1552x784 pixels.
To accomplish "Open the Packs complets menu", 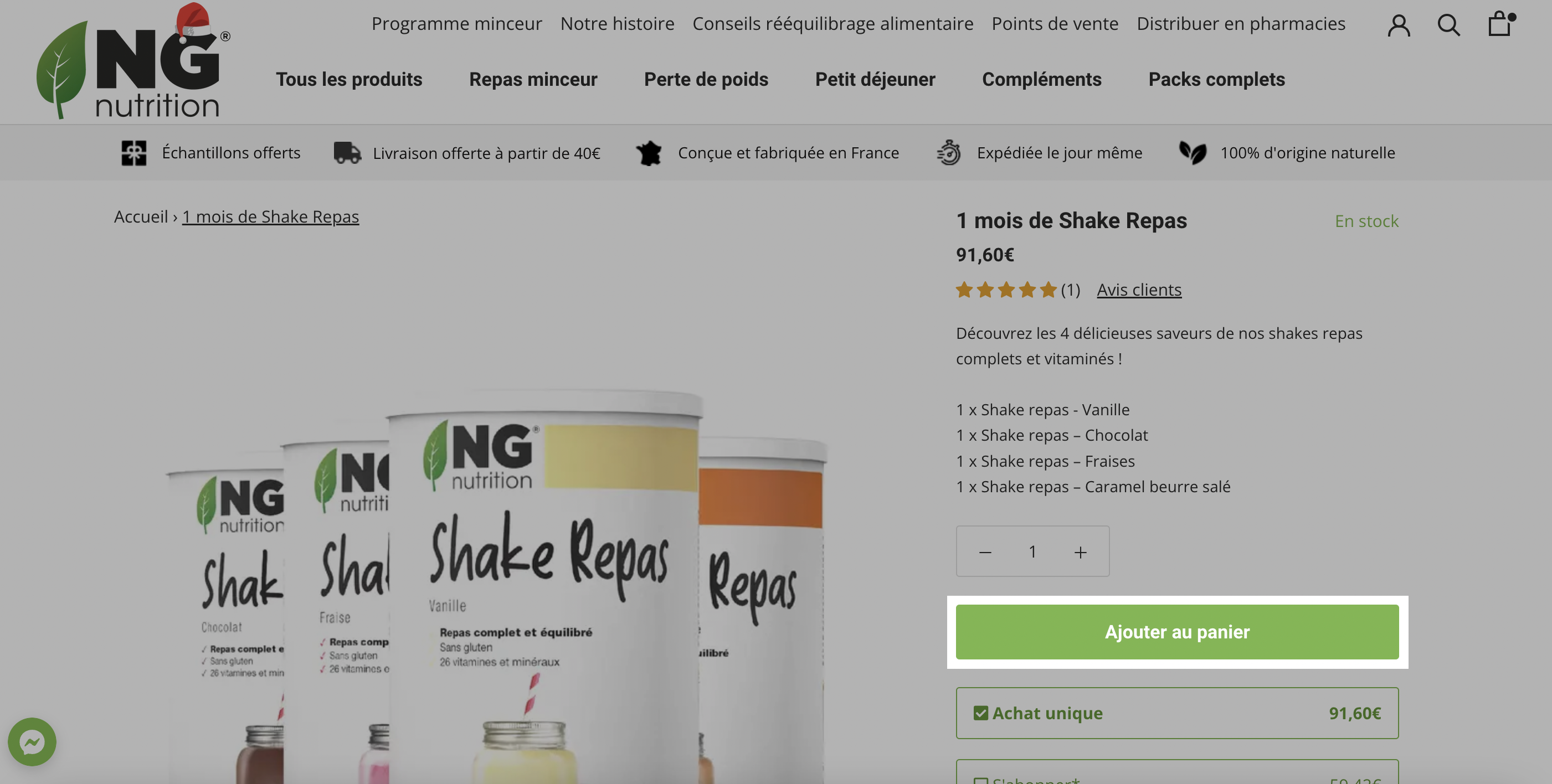I will point(1216,80).
